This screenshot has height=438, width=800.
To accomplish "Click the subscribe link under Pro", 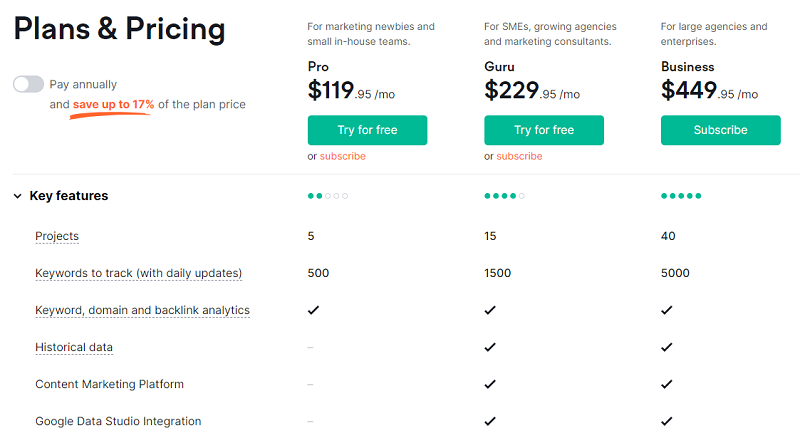I will point(343,156).
